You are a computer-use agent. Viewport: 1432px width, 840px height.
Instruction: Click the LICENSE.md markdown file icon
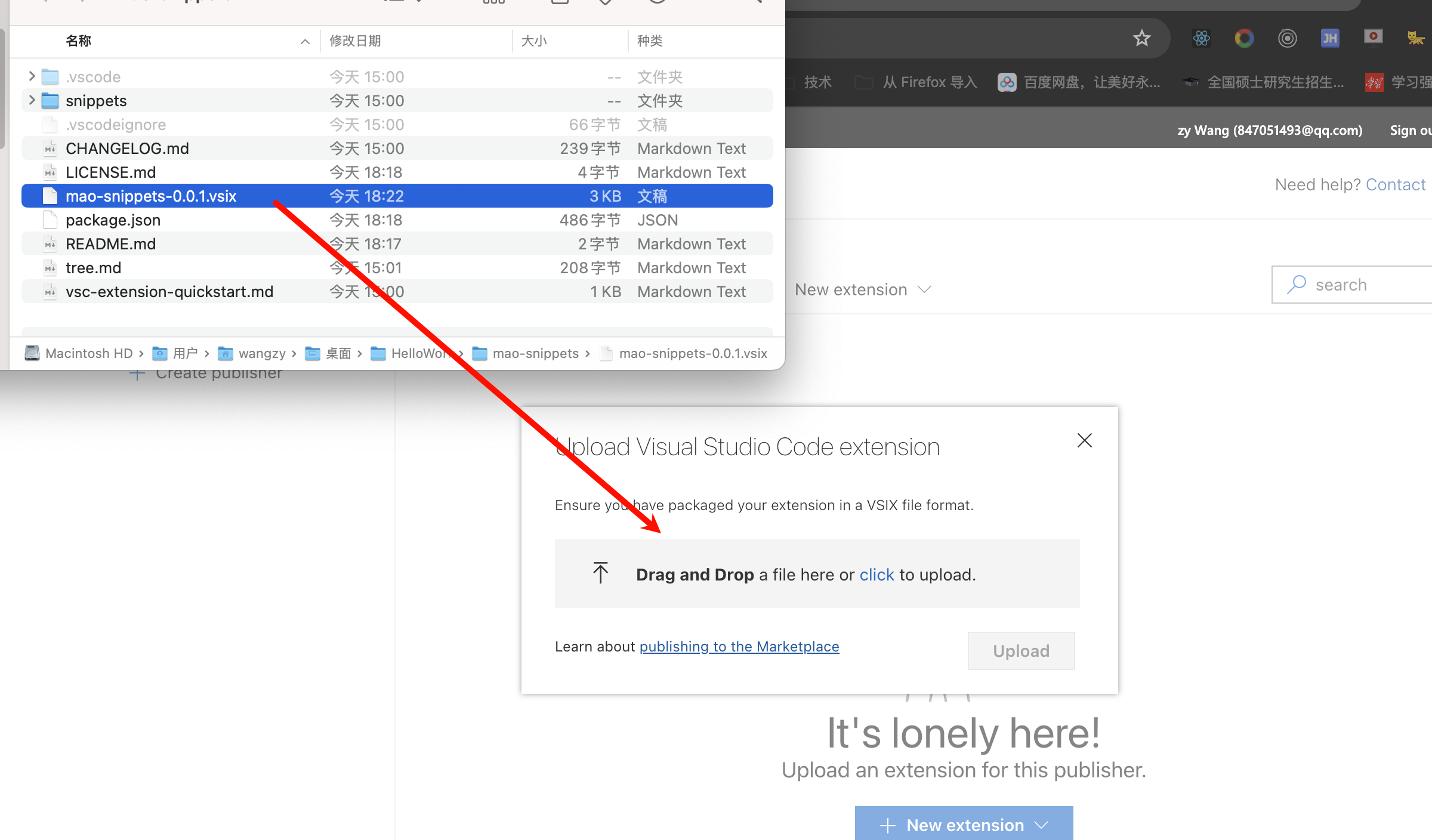pyautogui.click(x=50, y=172)
